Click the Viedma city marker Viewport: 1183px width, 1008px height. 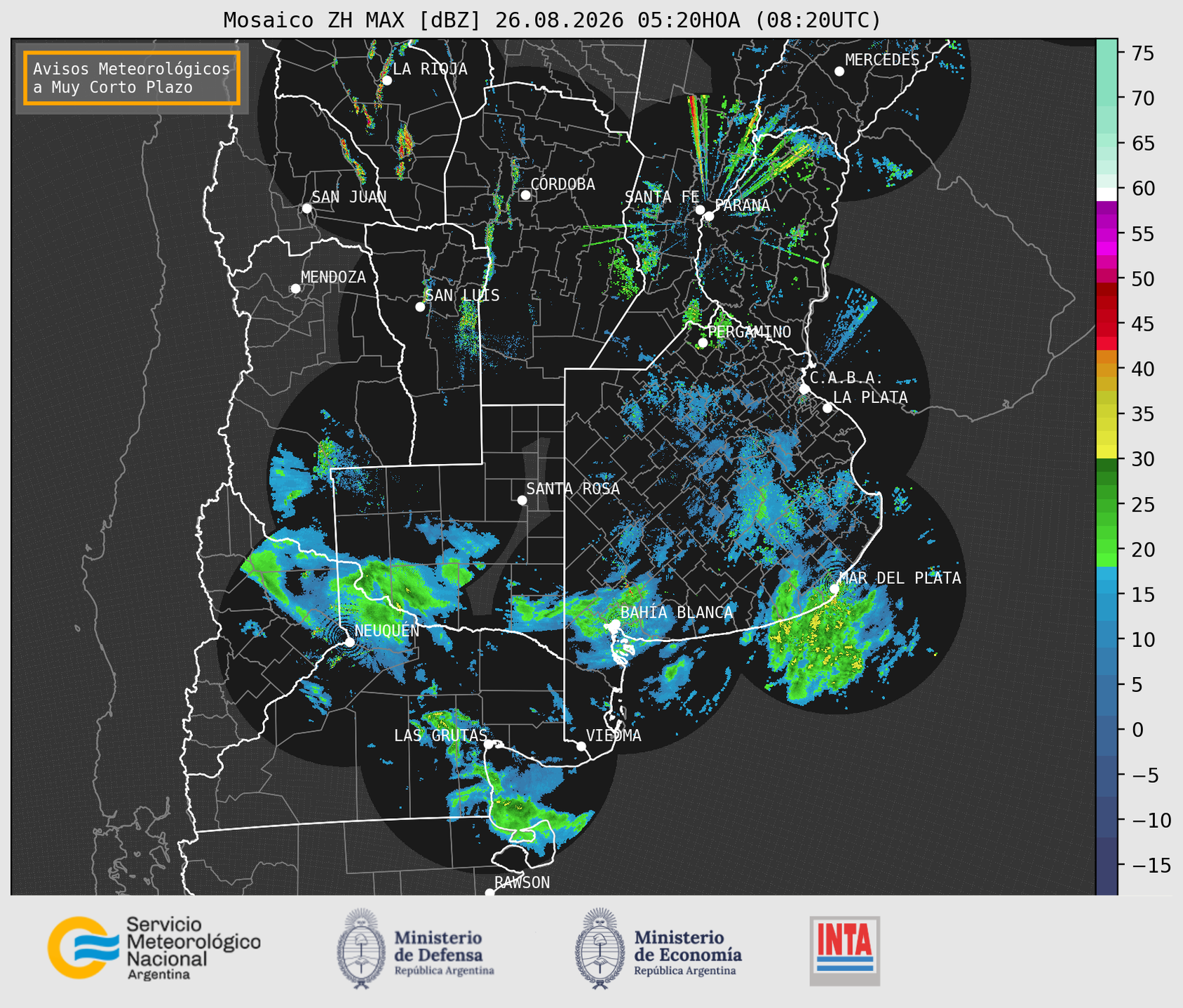[581, 746]
